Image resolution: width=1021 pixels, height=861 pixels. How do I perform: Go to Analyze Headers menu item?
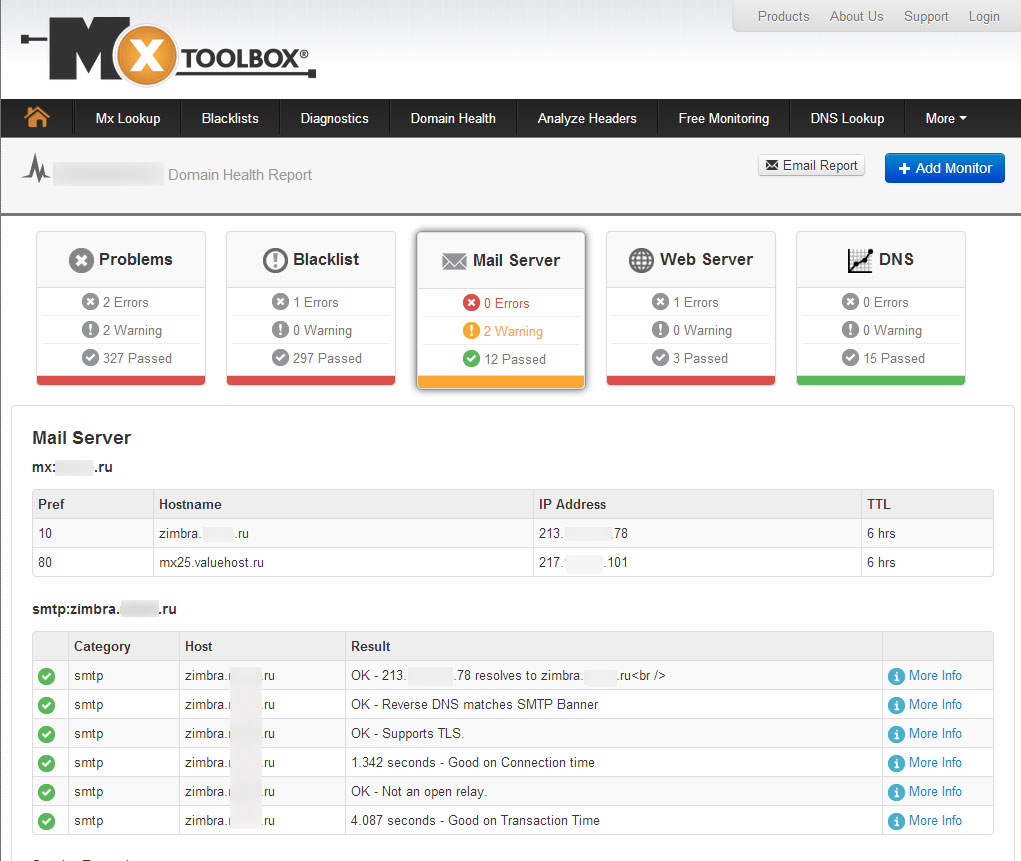coord(587,118)
